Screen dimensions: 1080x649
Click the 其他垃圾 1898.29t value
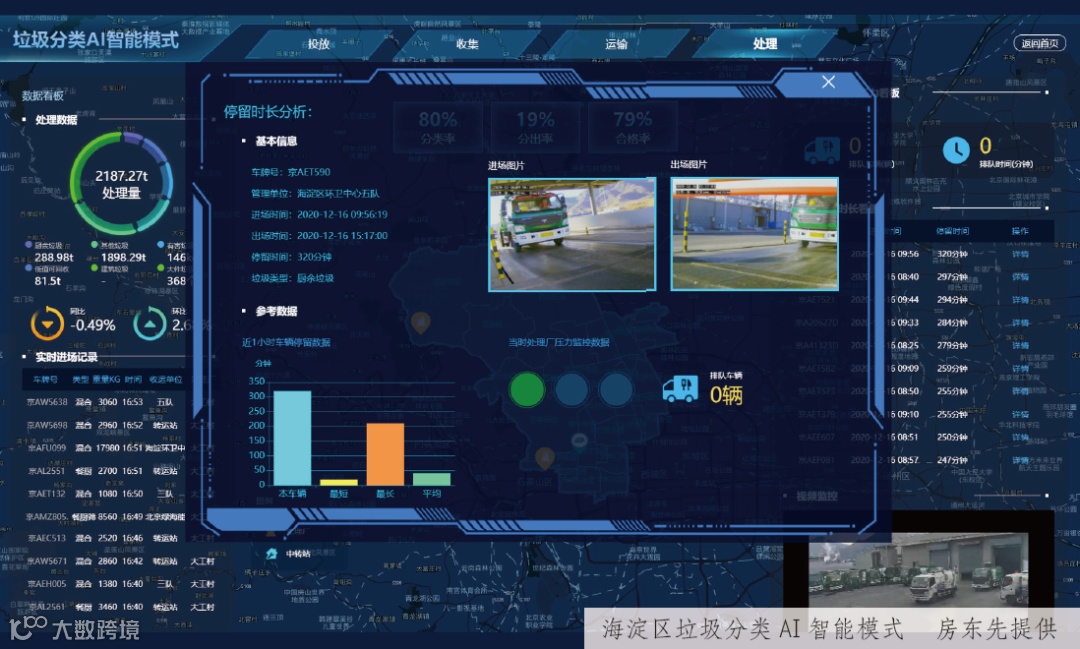point(123,258)
